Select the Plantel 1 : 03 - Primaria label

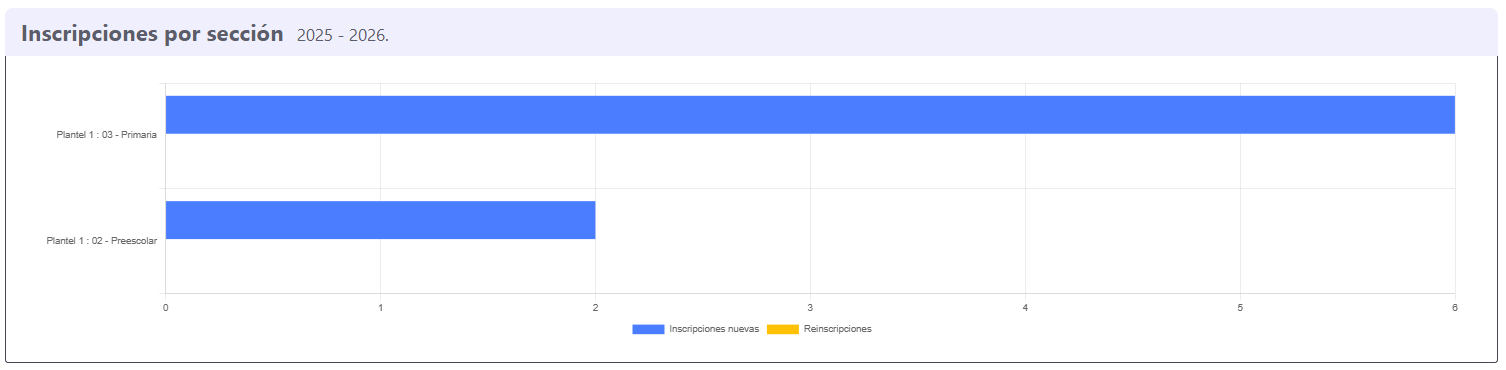pyautogui.click(x=107, y=135)
